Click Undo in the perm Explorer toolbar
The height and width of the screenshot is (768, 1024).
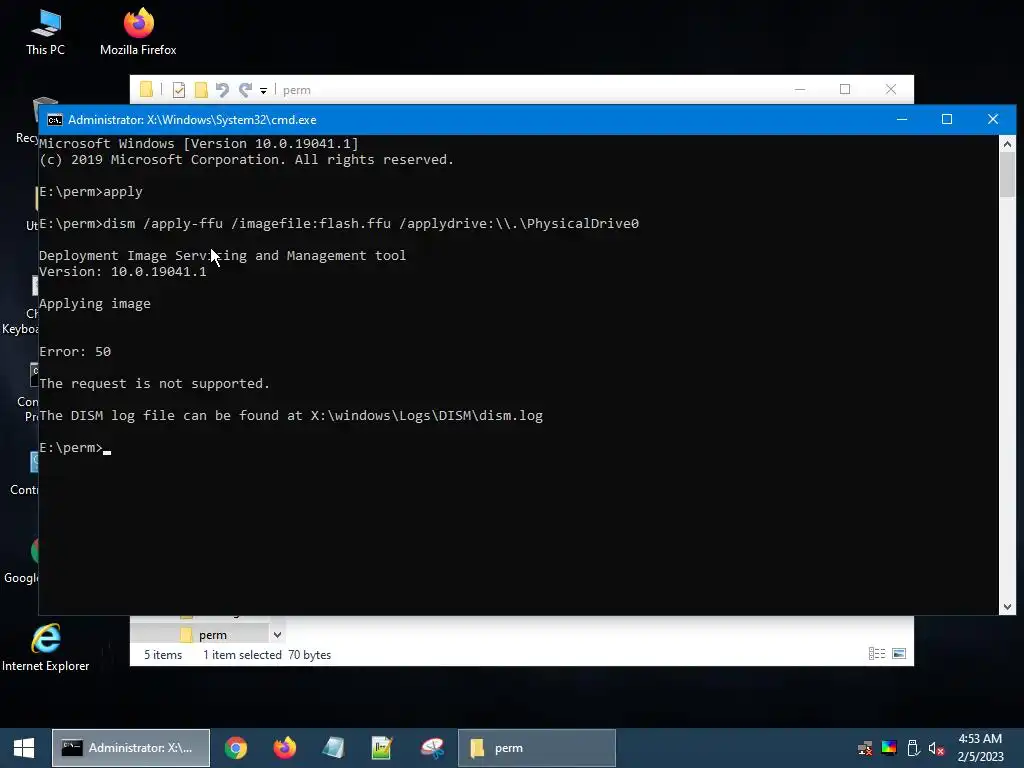click(222, 90)
